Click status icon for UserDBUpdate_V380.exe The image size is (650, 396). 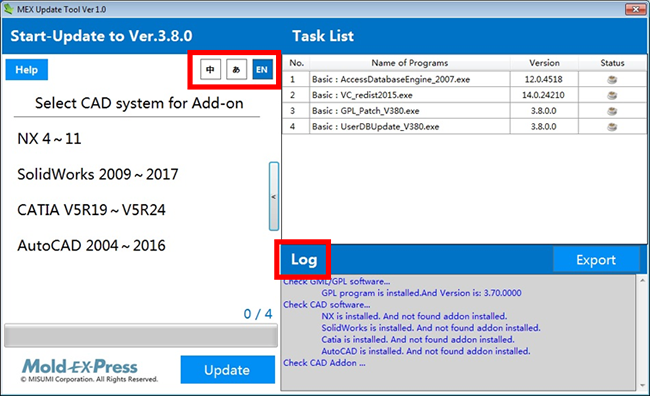(612, 126)
